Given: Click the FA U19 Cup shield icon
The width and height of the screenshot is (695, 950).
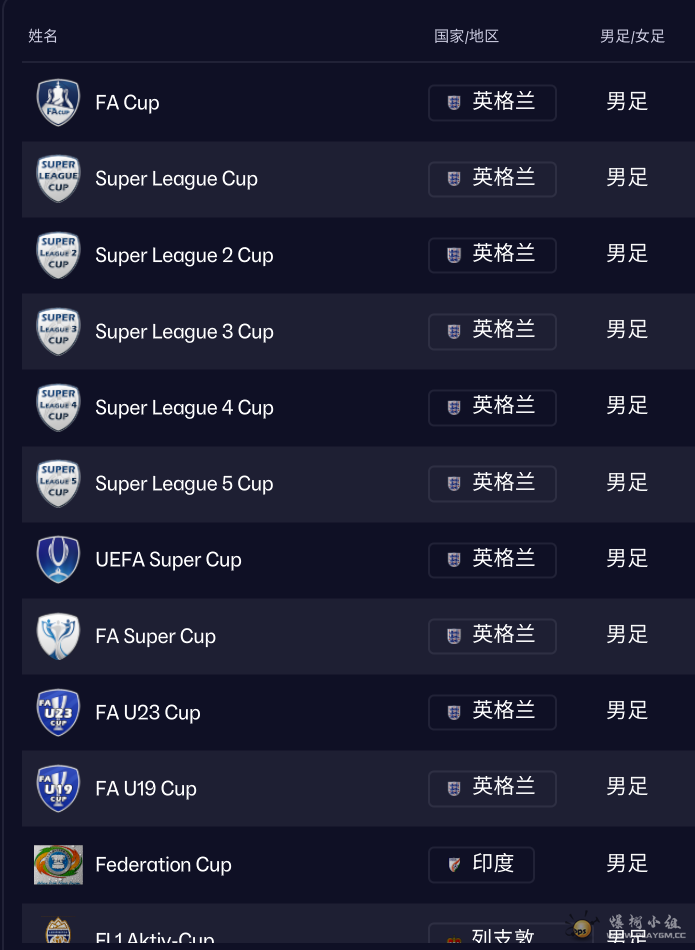Looking at the screenshot, I should (58, 788).
